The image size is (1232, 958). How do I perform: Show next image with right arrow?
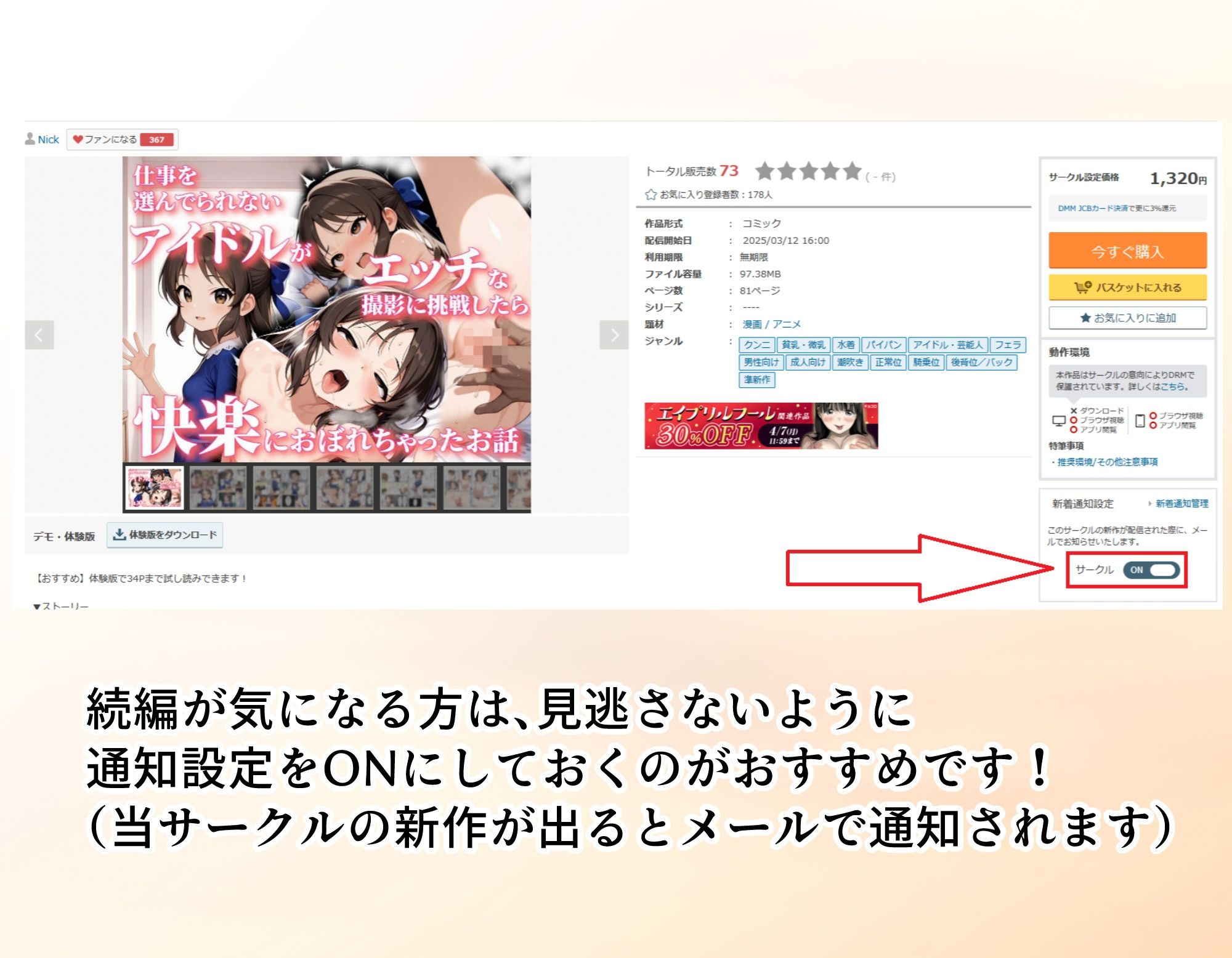tap(614, 335)
